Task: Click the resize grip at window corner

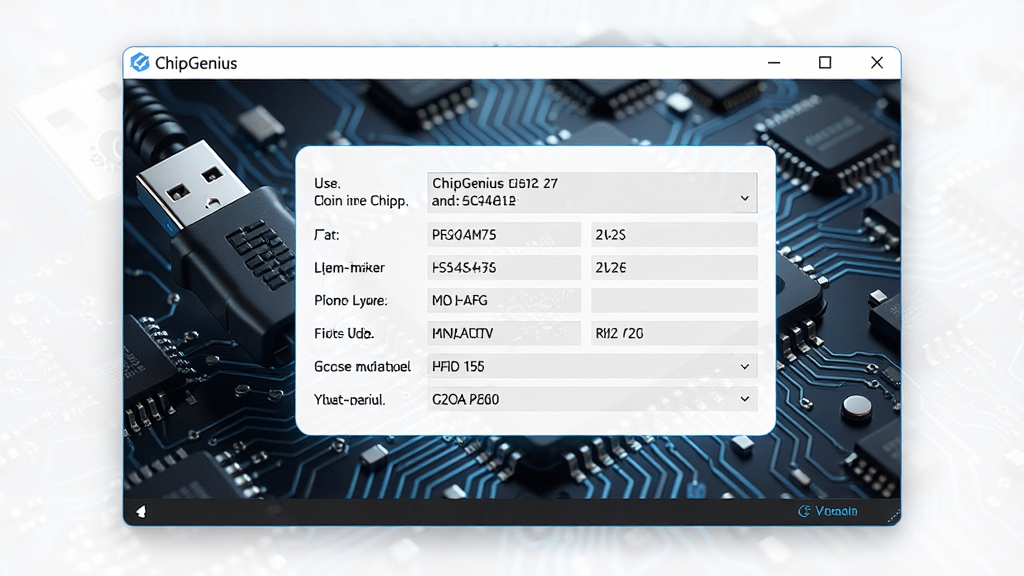Action: 893,517
